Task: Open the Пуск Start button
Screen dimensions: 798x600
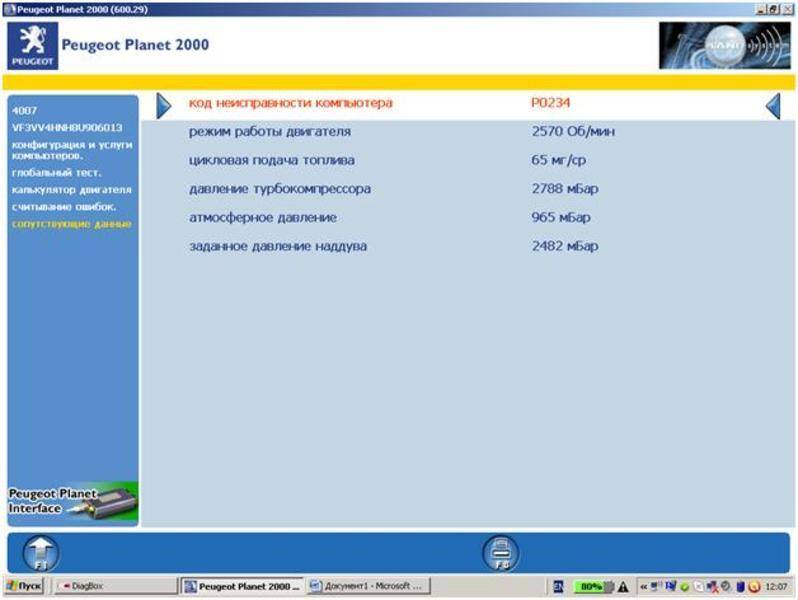Action: (24, 586)
